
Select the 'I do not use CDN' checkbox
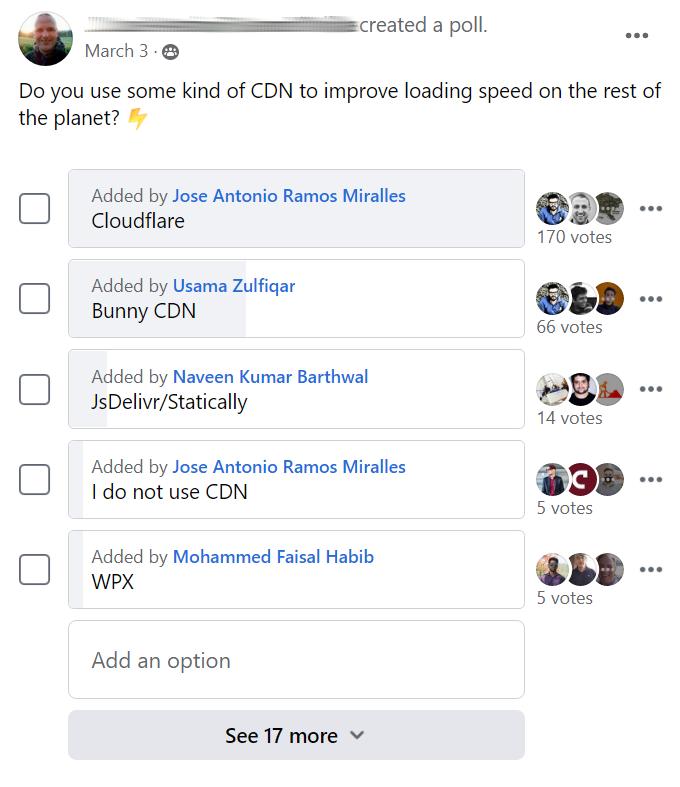(x=35, y=479)
